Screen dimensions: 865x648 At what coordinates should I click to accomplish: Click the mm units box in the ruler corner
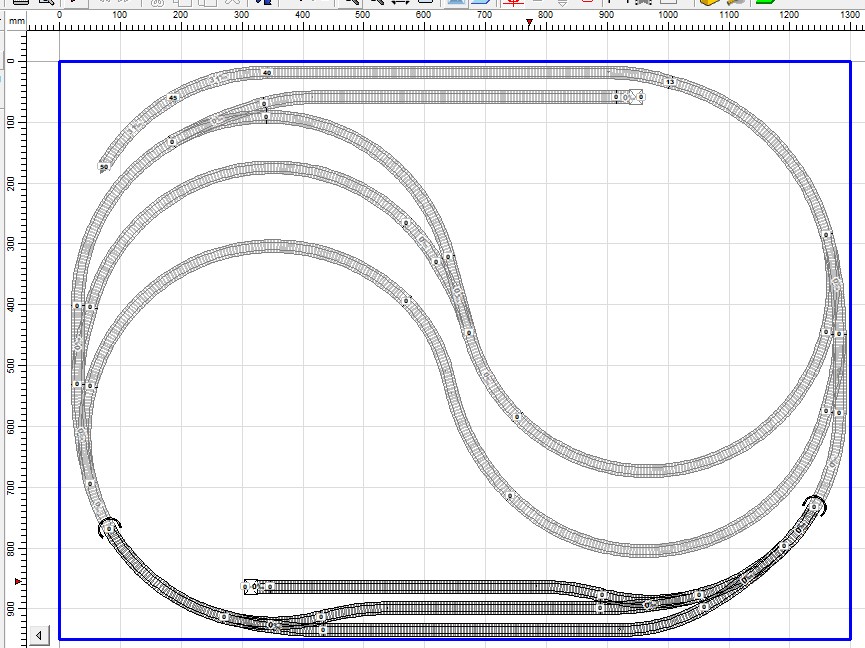point(17,20)
